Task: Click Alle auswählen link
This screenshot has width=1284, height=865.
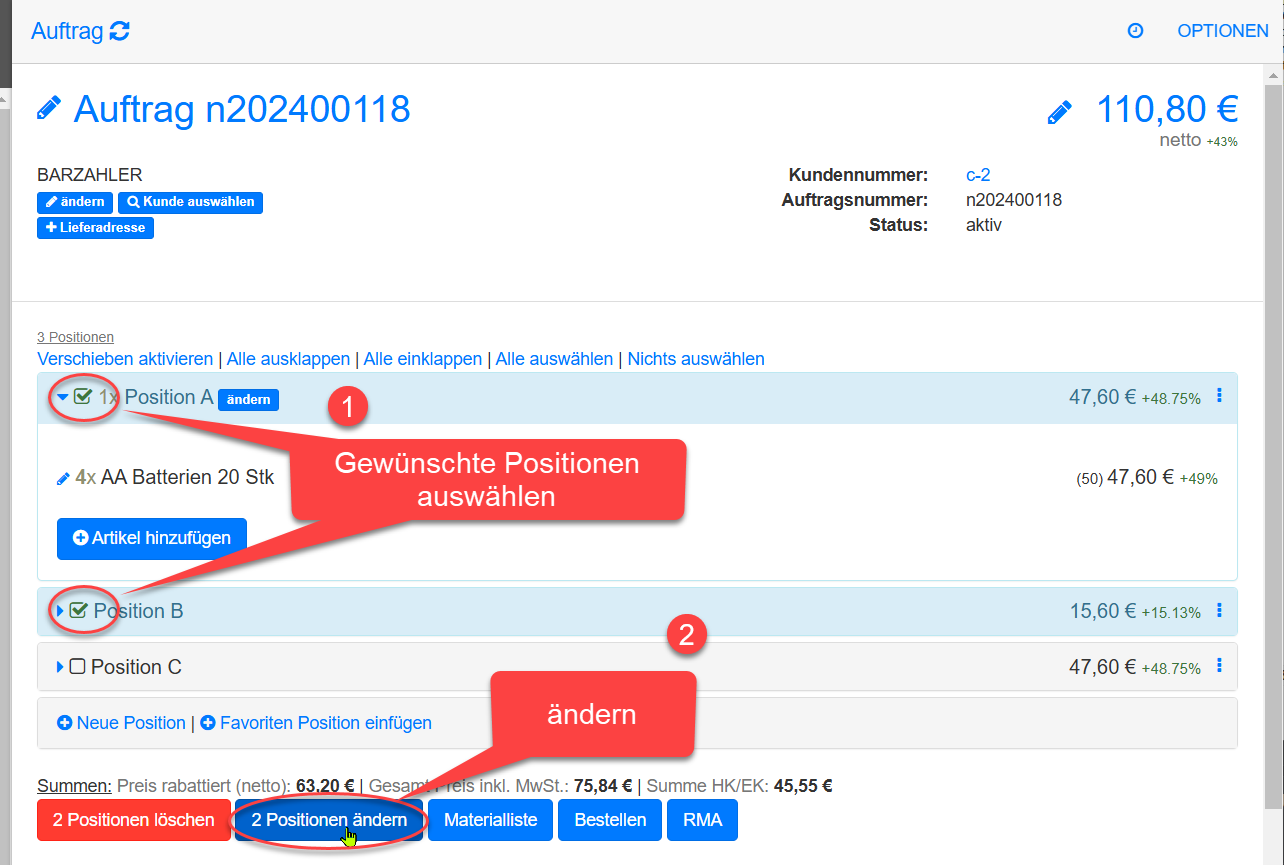Action: 554,359
